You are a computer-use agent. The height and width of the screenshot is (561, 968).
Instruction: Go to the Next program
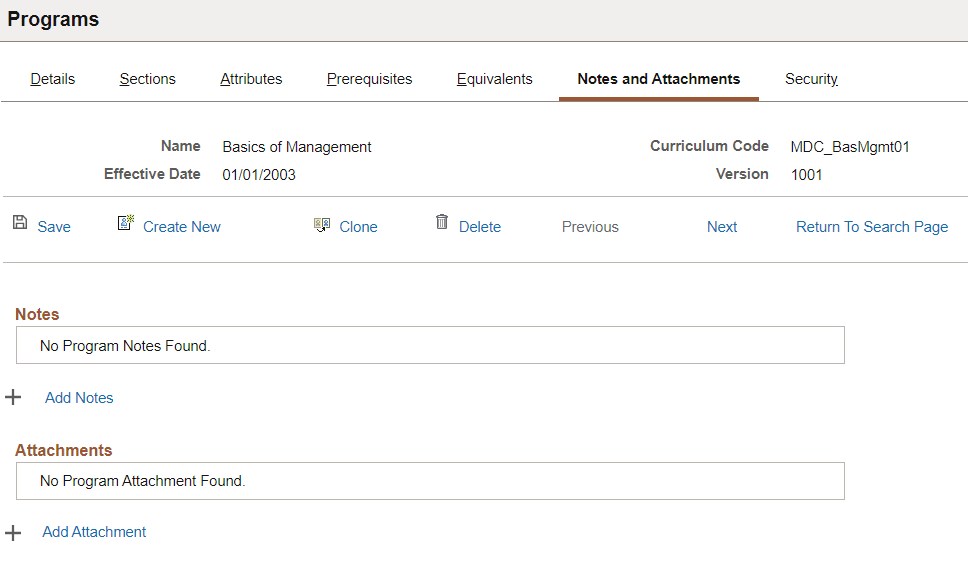tap(722, 227)
